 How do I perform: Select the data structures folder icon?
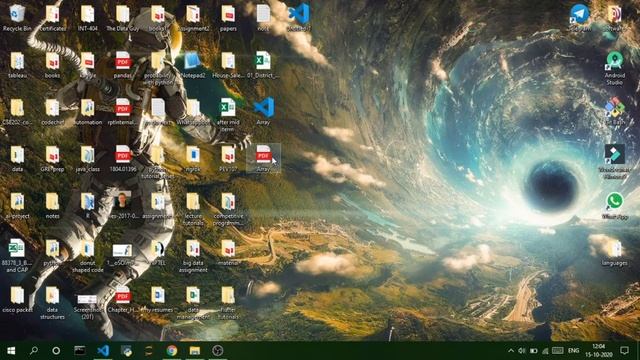pos(52,302)
